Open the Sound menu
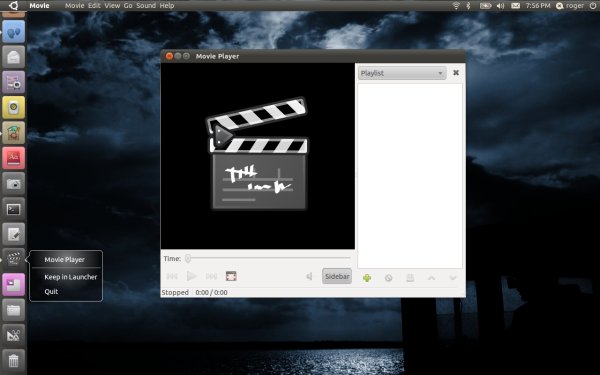Screen dimensions: 600x375 tap(146, 6)
